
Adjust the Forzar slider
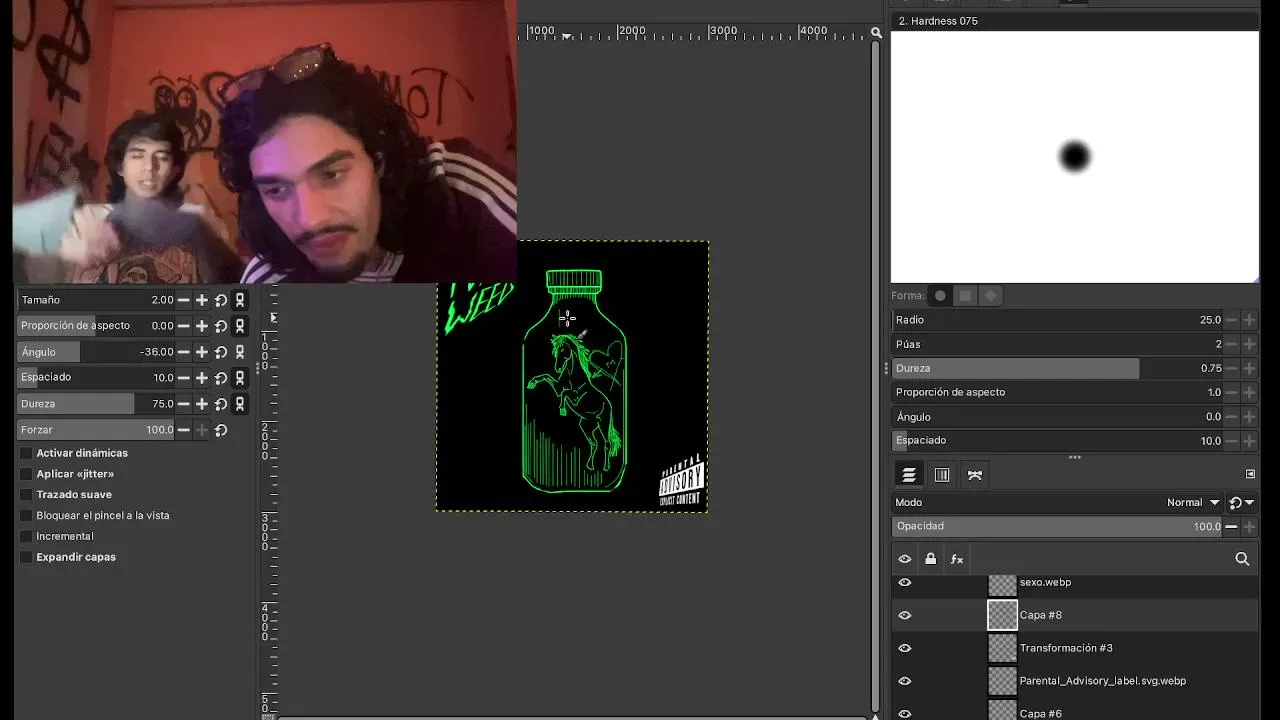click(96, 430)
